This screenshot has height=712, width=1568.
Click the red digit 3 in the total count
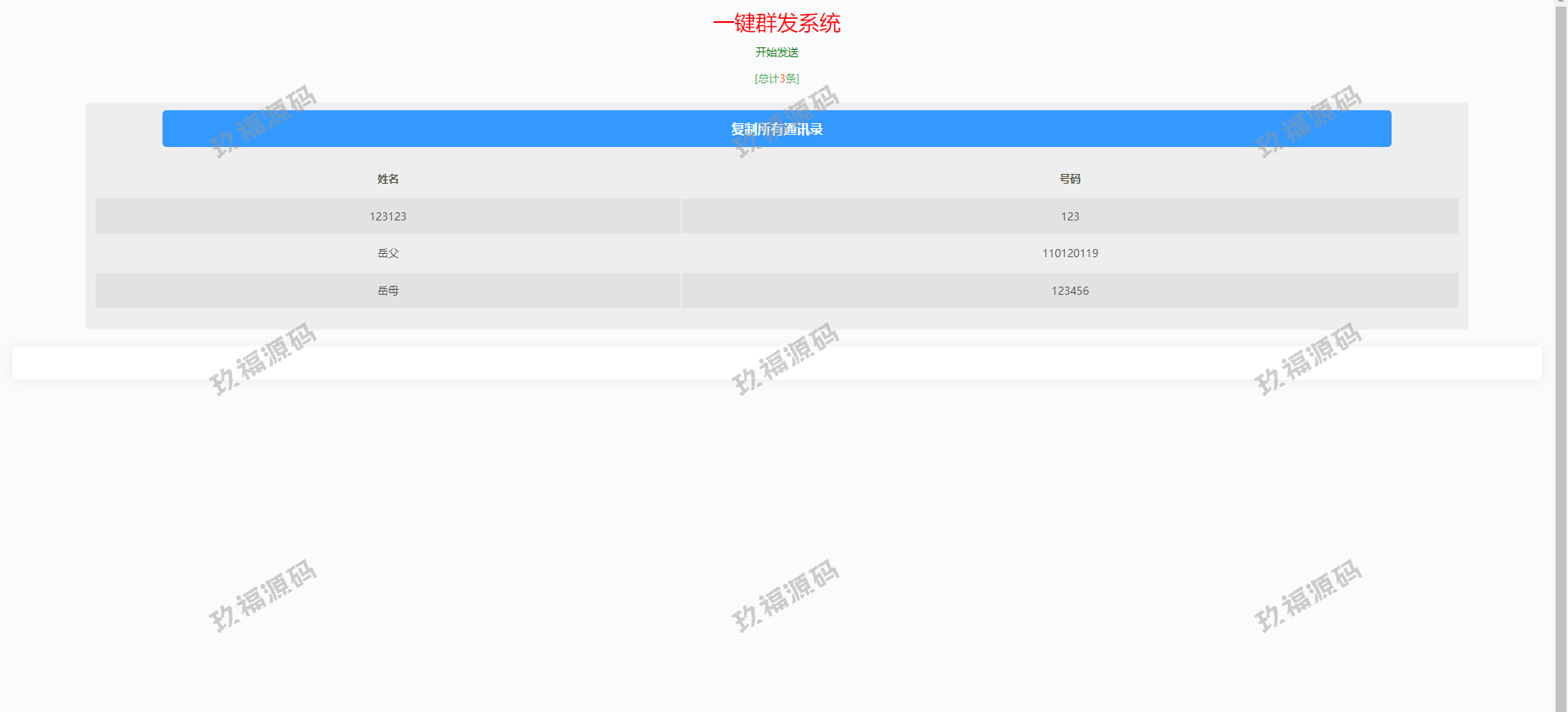782,78
